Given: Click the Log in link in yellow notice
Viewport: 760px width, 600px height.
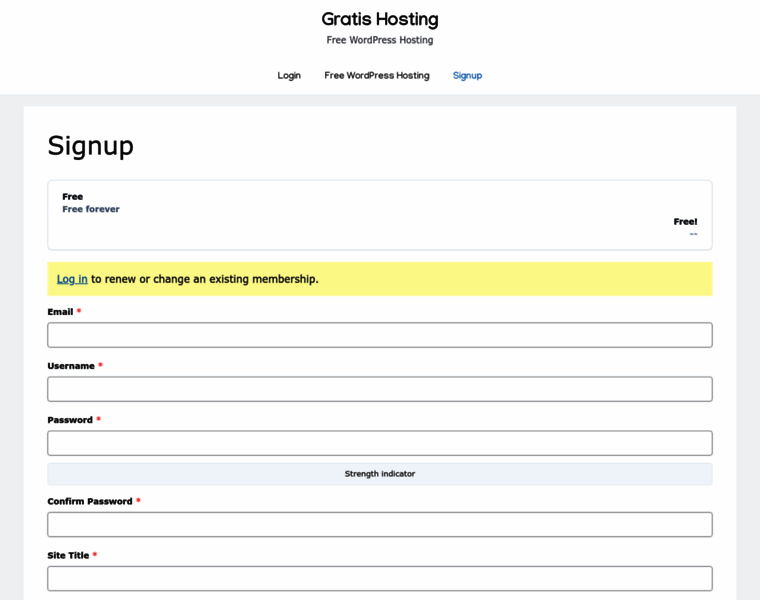Looking at the screenshot, I should 72,279.
